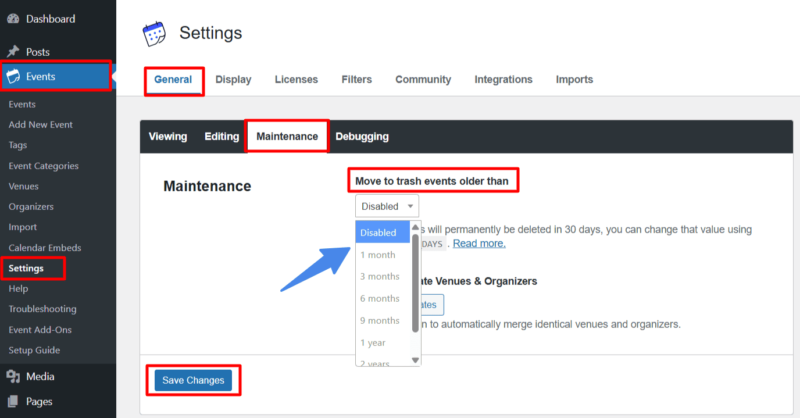Select the Editing sub-tab
This screenshot has height=418, width=800.
point(221,136)
